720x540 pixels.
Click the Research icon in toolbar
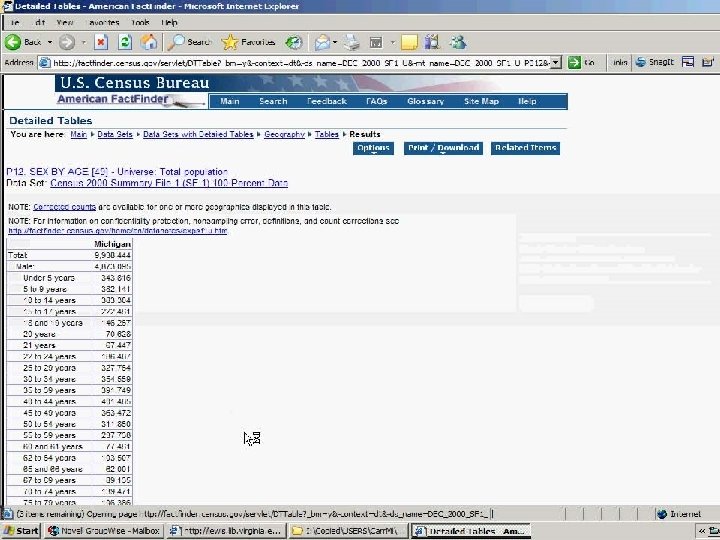click(432, 42)
